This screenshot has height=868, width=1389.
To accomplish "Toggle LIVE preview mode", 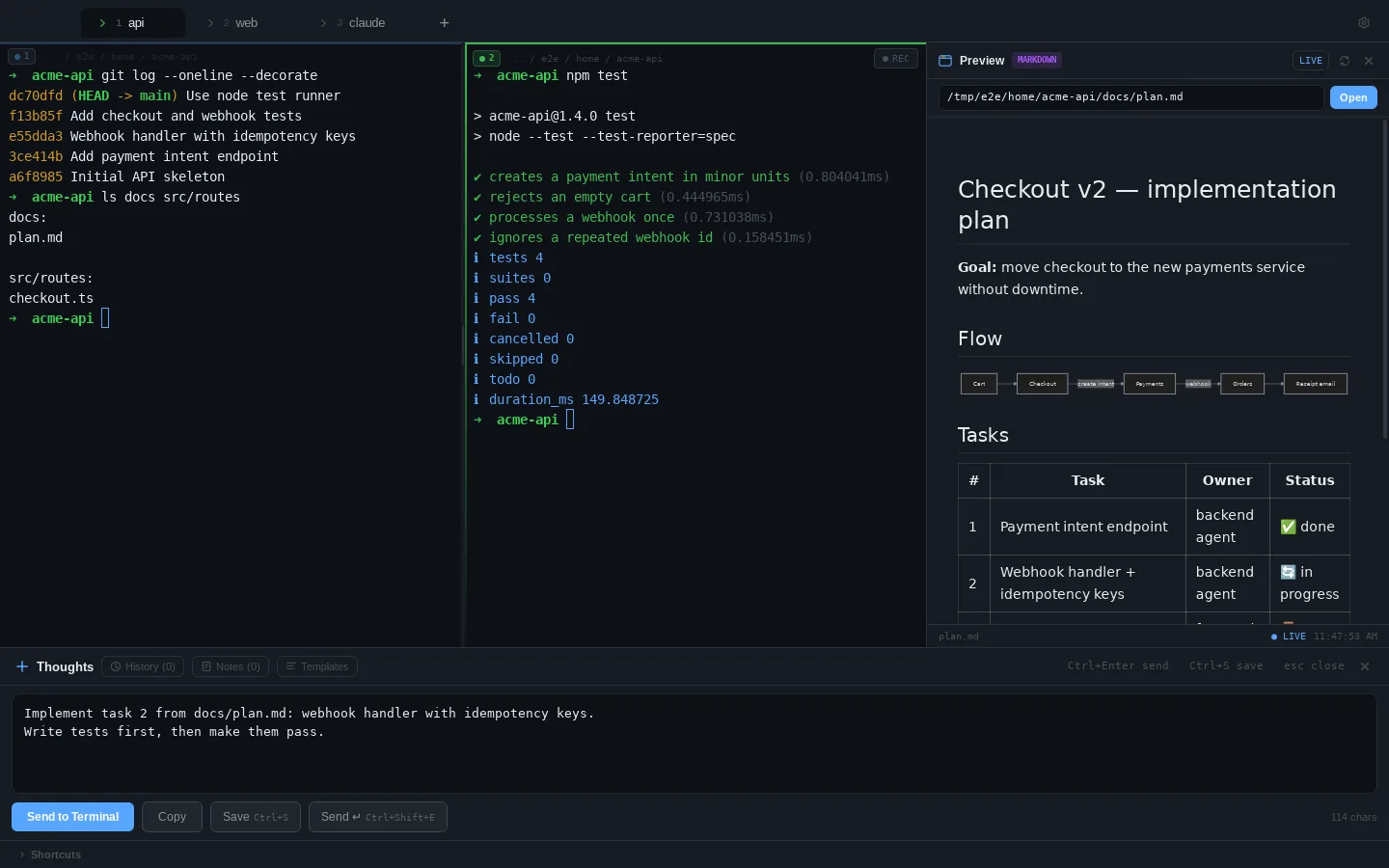I will 1311,61.
